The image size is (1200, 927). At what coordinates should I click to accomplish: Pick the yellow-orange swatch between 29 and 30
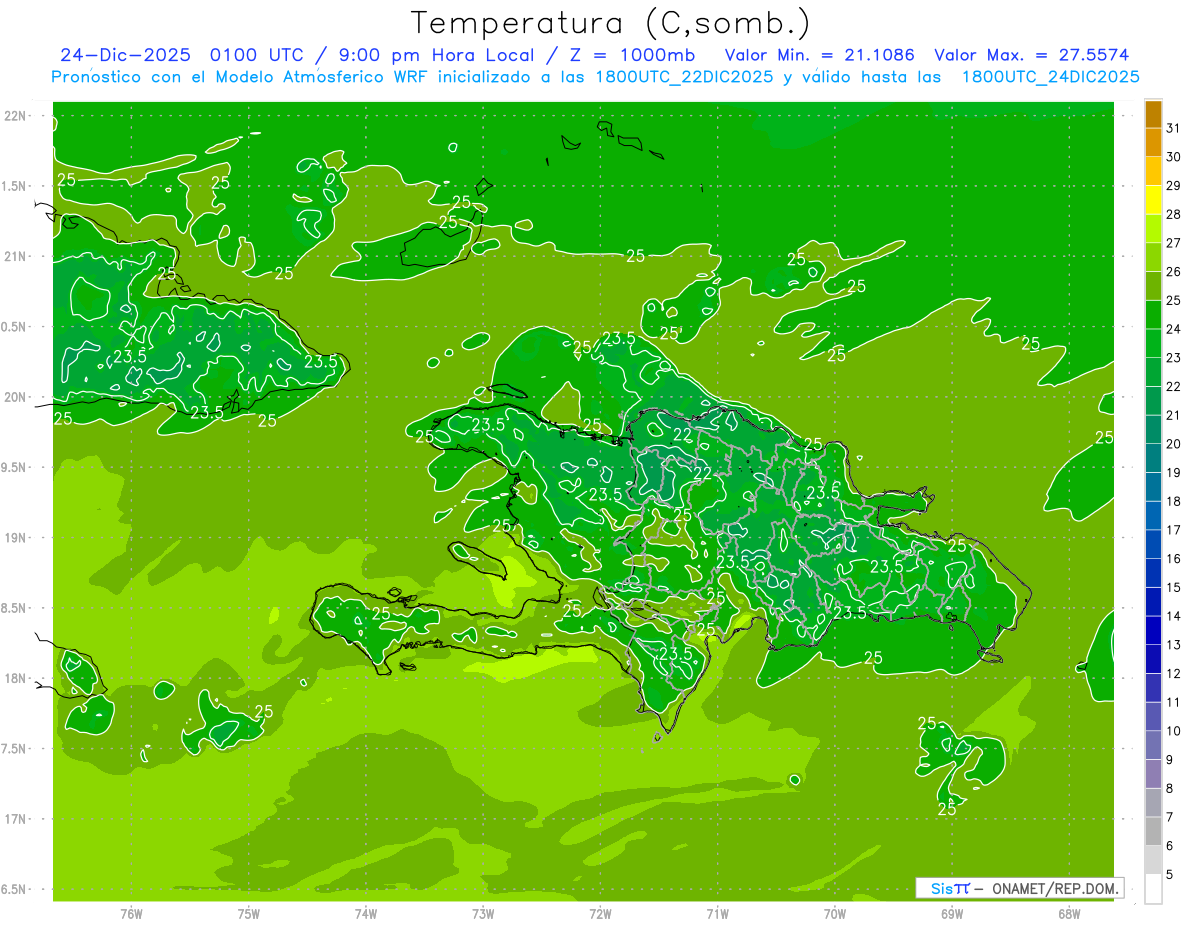tap(1153, 171)
